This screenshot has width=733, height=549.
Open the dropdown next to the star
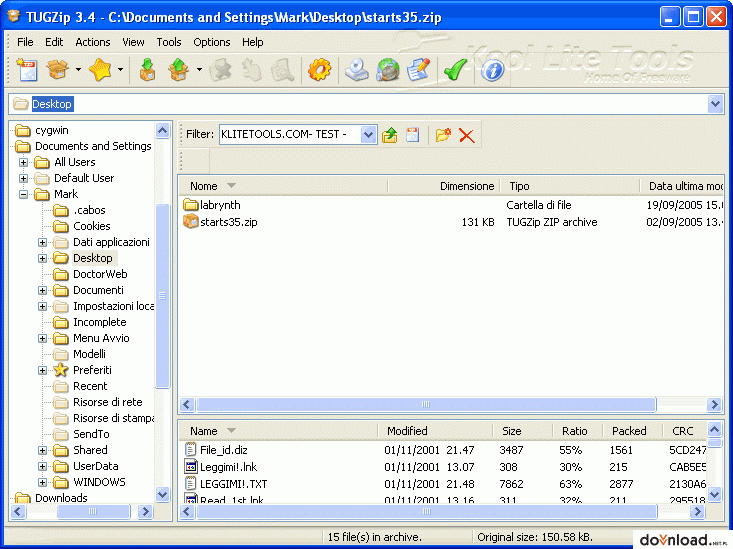click(120, 70)
